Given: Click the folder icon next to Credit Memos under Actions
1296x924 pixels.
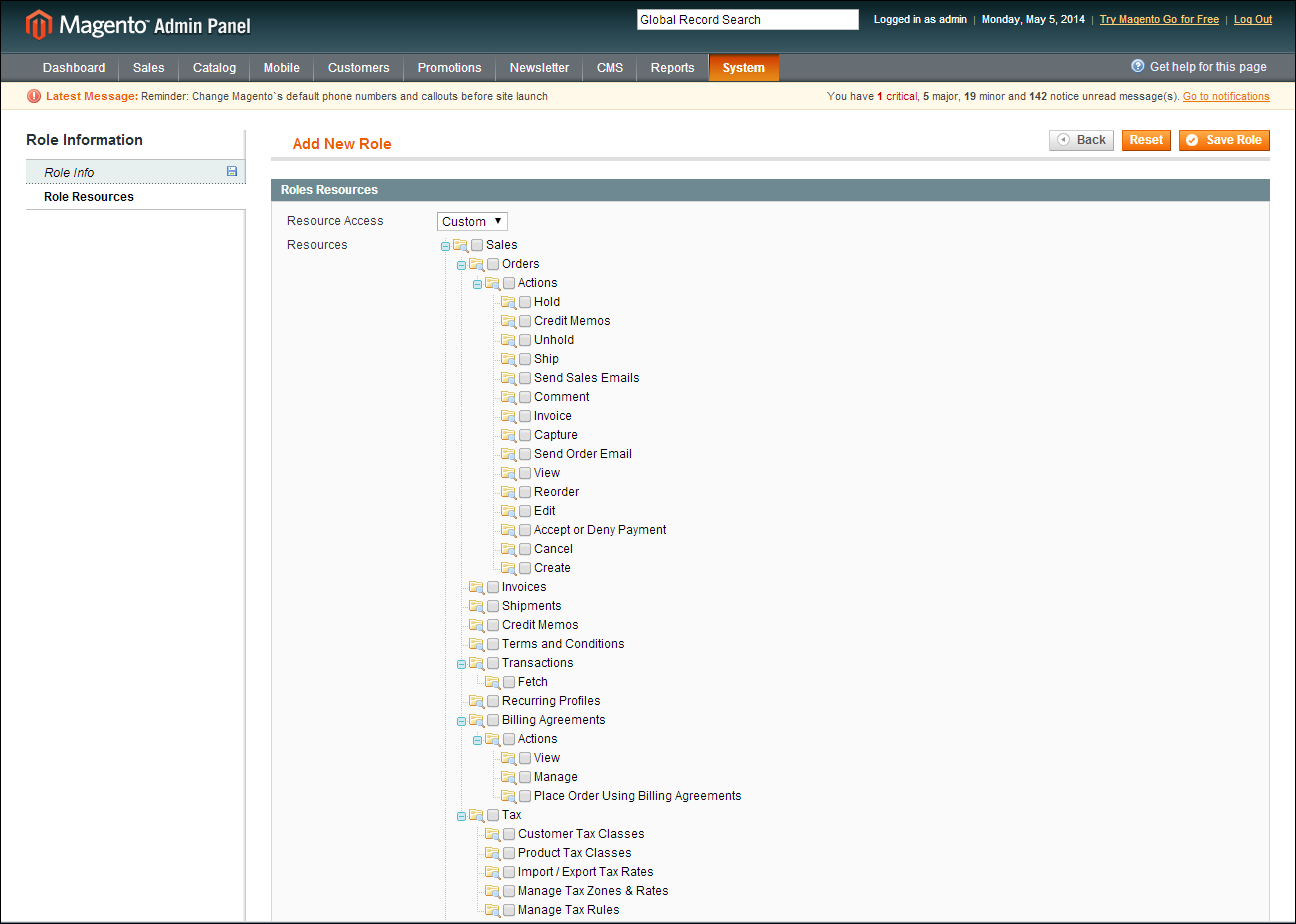Looking at the screenshot, I should pos(508,321).
